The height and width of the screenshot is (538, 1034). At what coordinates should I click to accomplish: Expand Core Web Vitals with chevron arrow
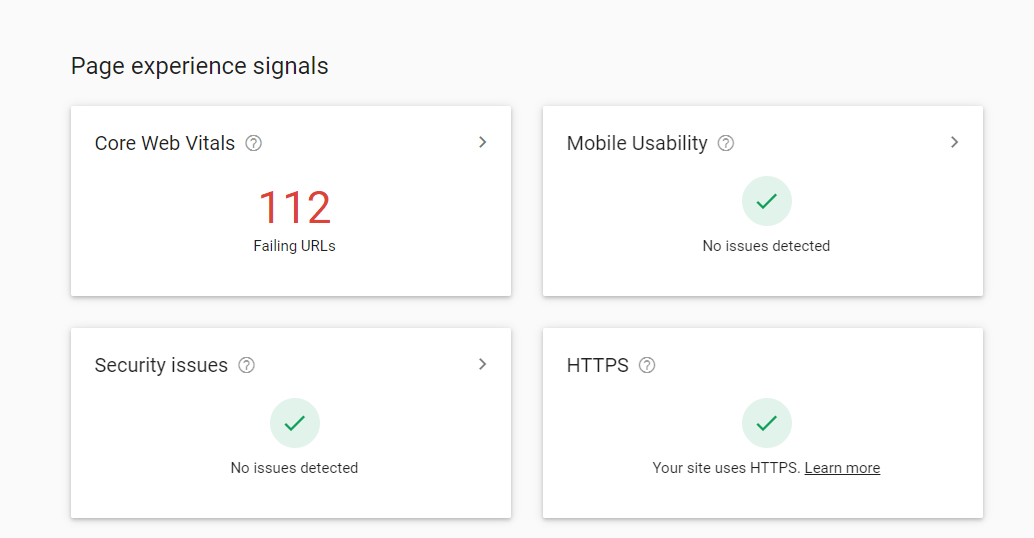483,142
